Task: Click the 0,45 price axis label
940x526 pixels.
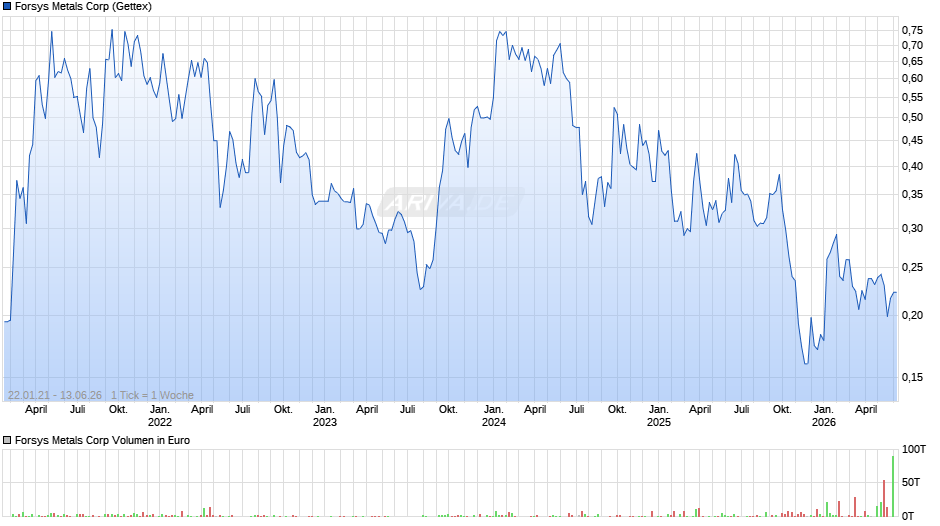Action: tap(912, 140)
